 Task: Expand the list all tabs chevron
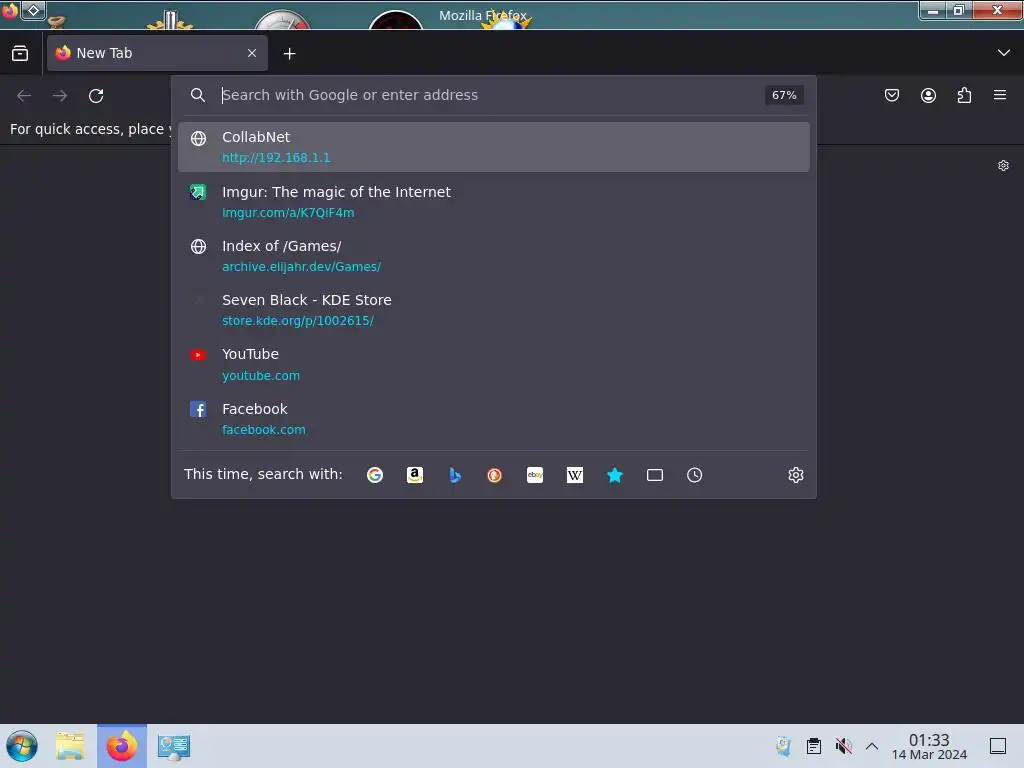(1003, 53)
